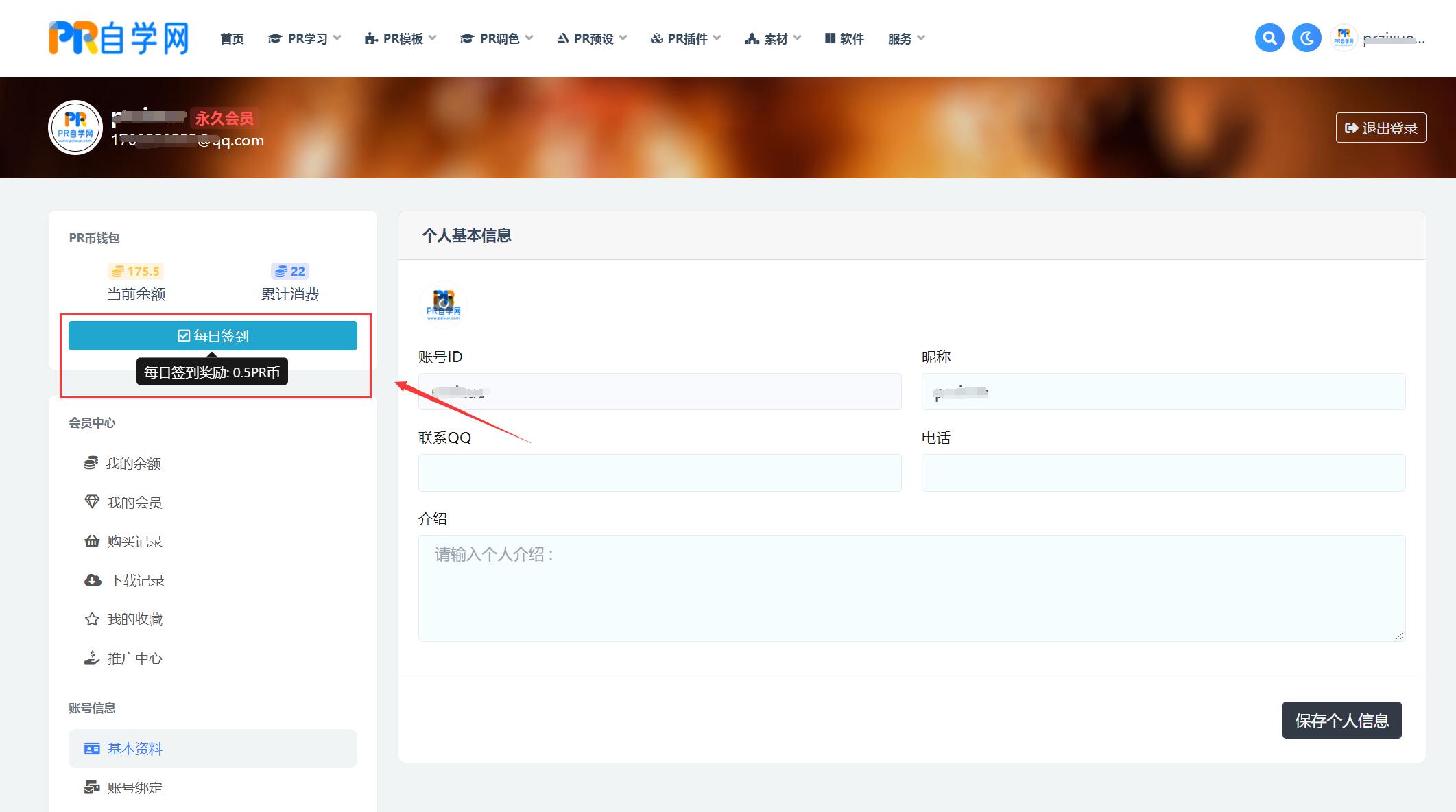Click the search icon in header
Viewport: 1456px width, 812px height.
[x=1269, y=38]
